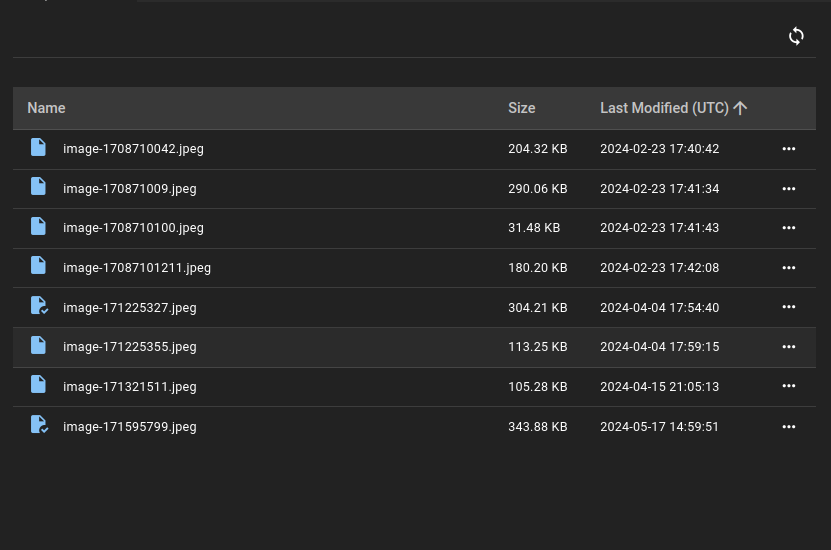Click file icon for image-171225355.jpeg
The height and width of the screenshot is (550, 831).
click(38, 345)
